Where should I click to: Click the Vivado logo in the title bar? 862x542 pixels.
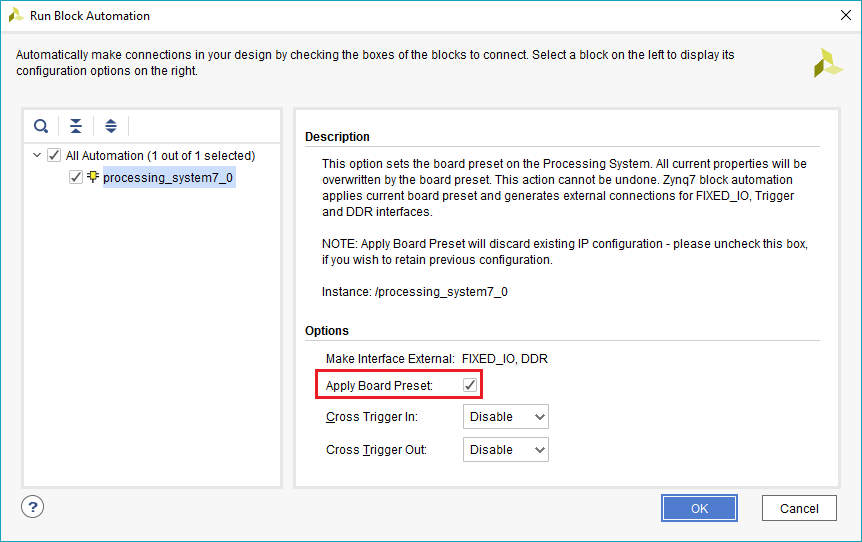point(16,16)
